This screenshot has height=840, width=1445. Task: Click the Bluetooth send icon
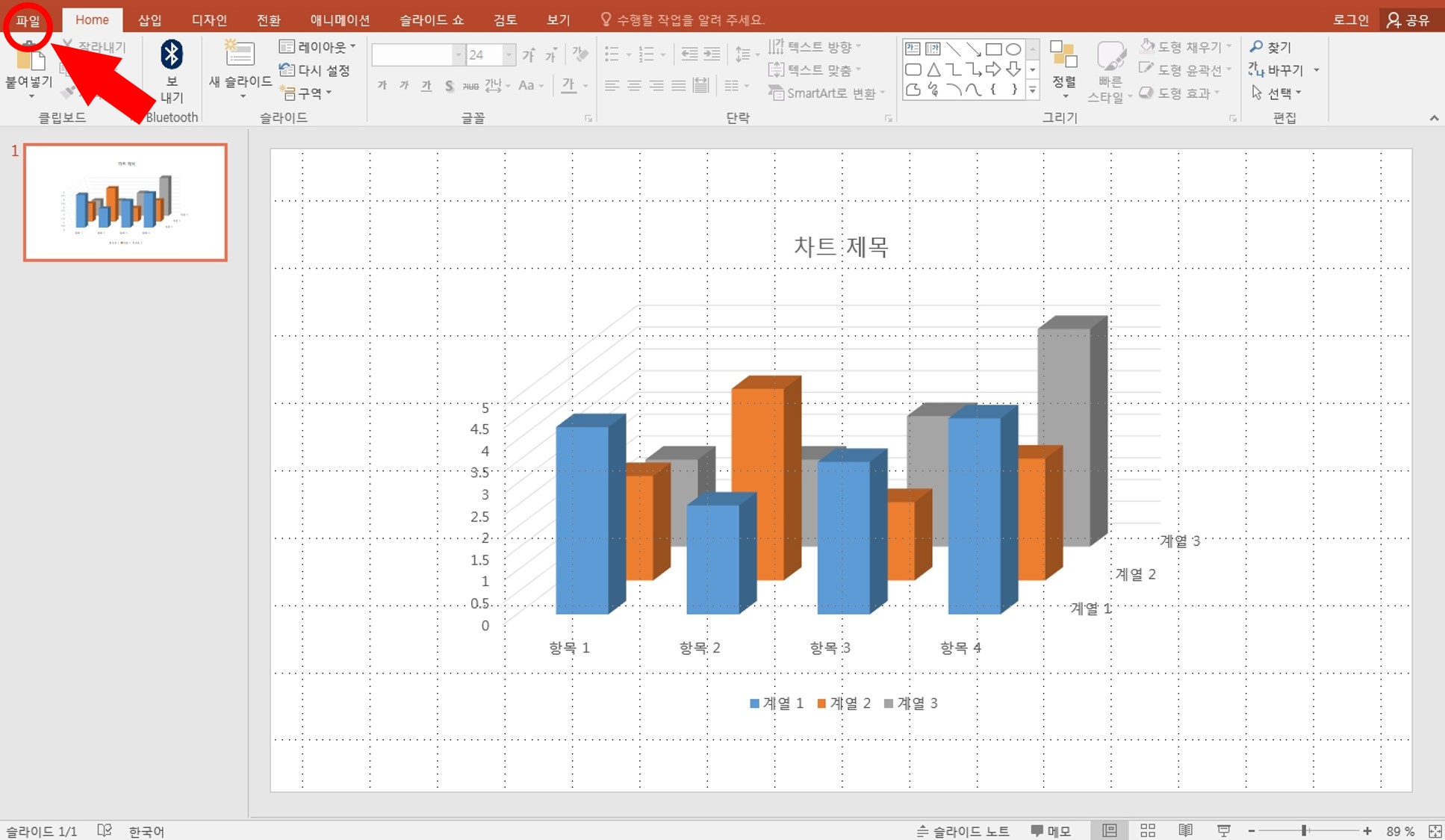tap(172, 55)
